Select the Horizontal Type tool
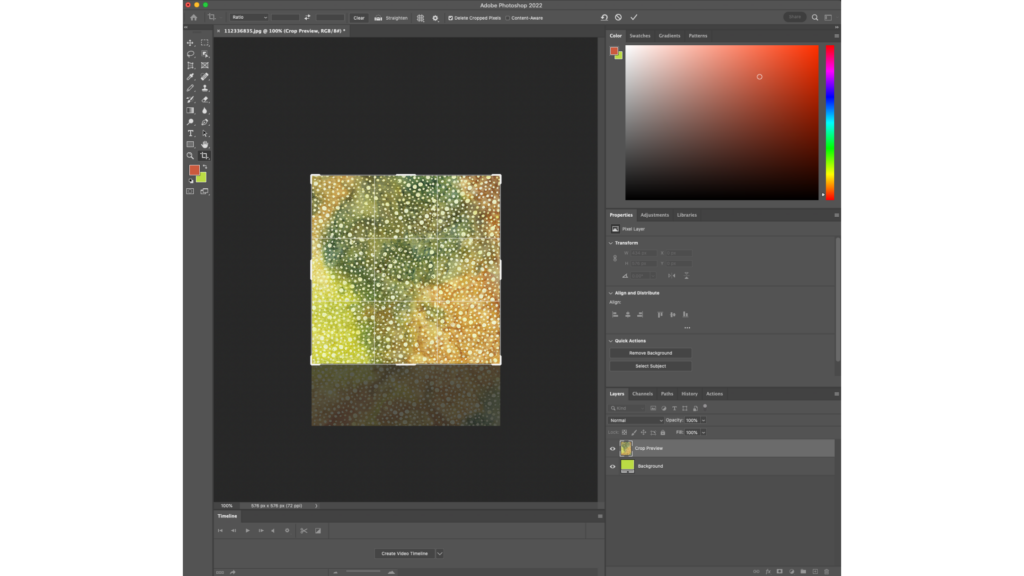1024x576 pixels. (x=190, y=133)
